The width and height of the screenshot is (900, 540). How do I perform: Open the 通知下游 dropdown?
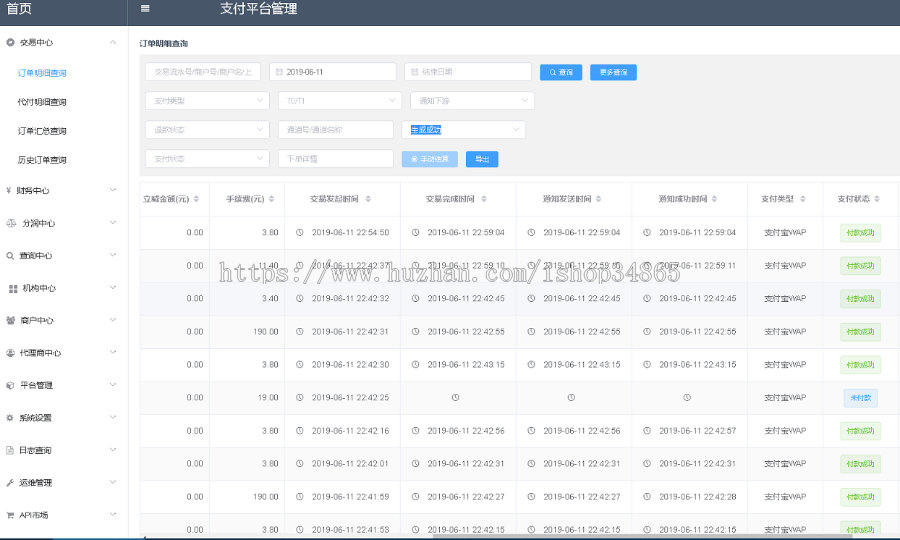tap(472, 100)
